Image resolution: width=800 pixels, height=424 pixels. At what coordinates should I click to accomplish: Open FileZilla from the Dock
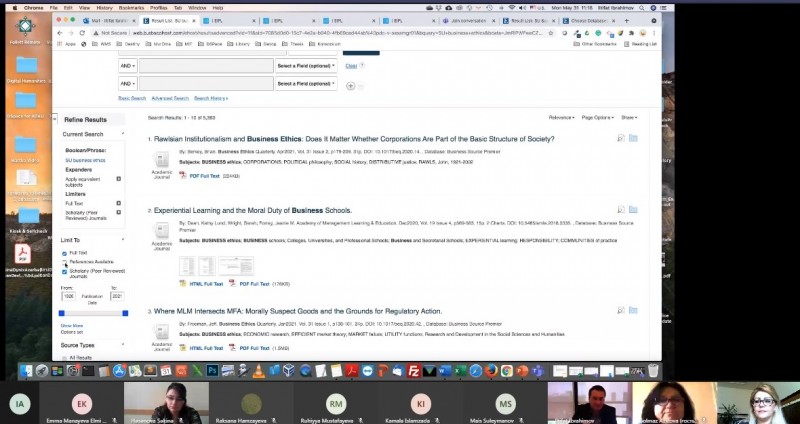coord(414,371)
